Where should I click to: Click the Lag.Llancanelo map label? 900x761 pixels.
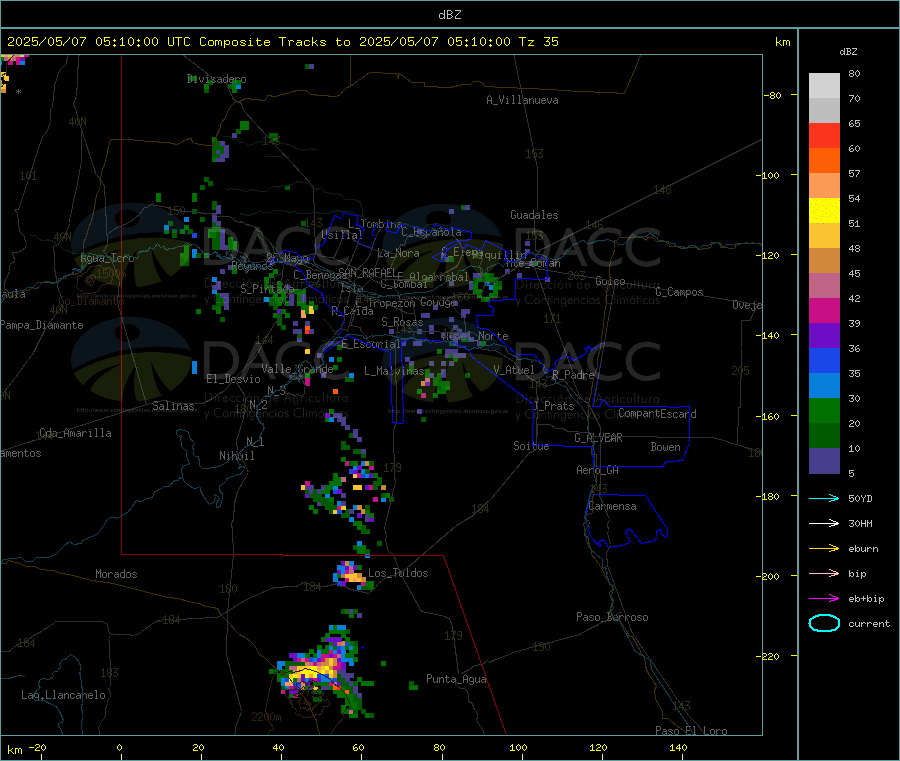(x=63, y=695)
